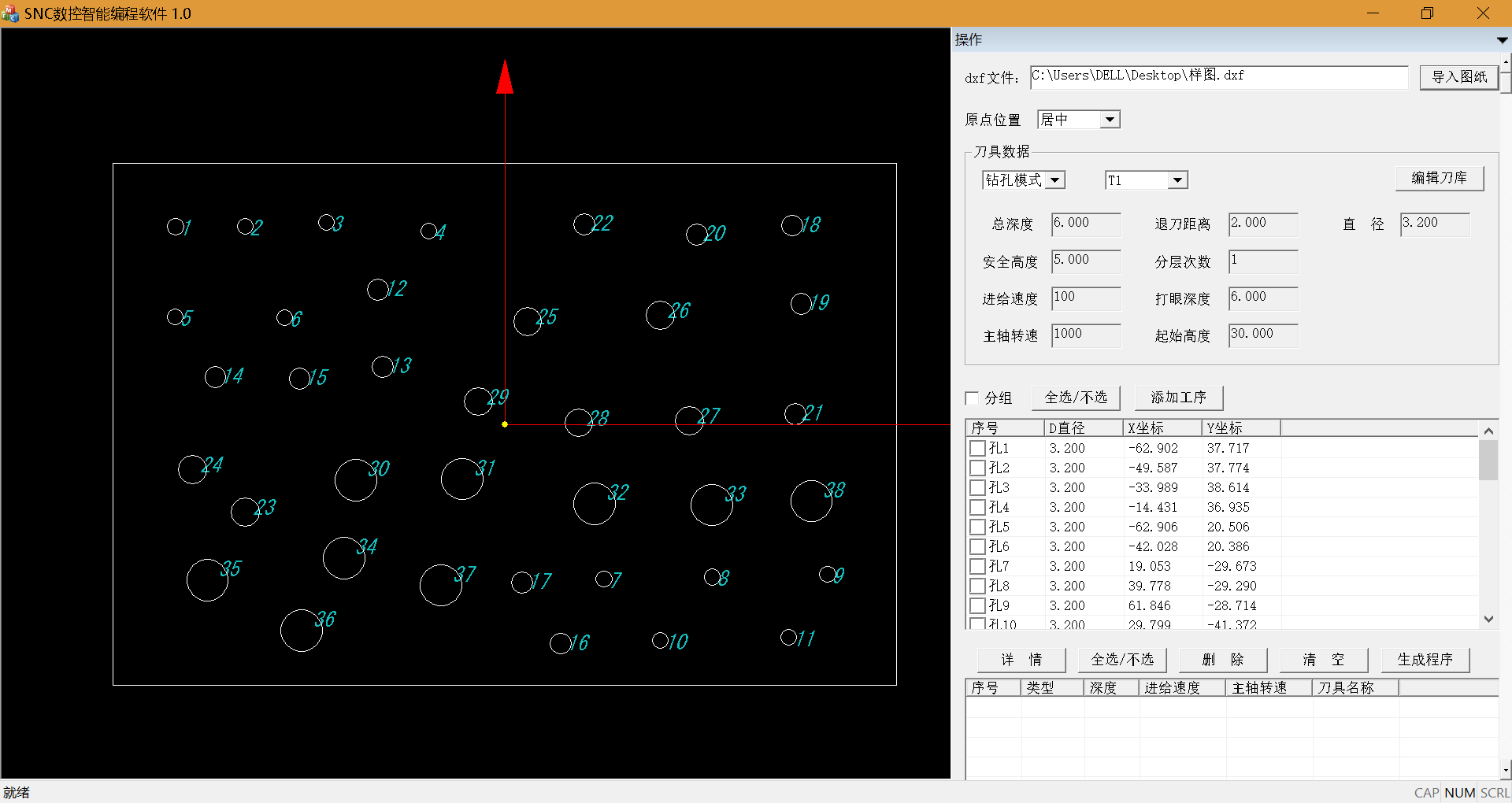Click the 主轴转速 input field

point(1086,335)
